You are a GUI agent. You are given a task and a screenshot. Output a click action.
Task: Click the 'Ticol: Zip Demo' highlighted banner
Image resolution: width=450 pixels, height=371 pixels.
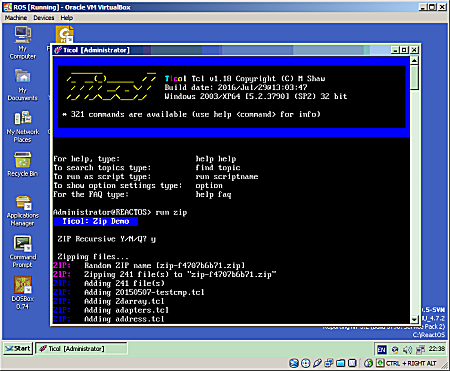coord(95,221)
